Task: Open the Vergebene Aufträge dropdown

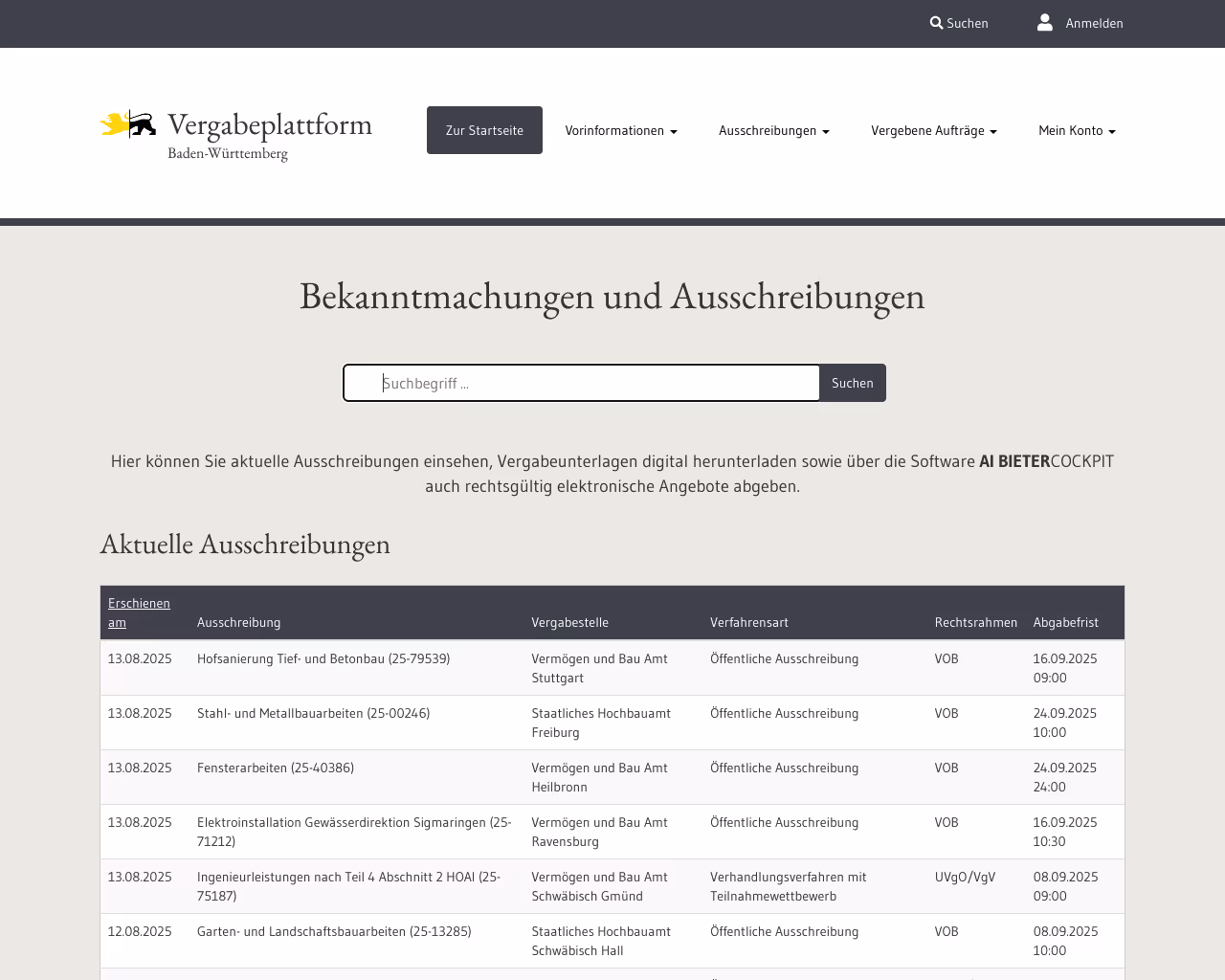Action: tap(933, 130)
